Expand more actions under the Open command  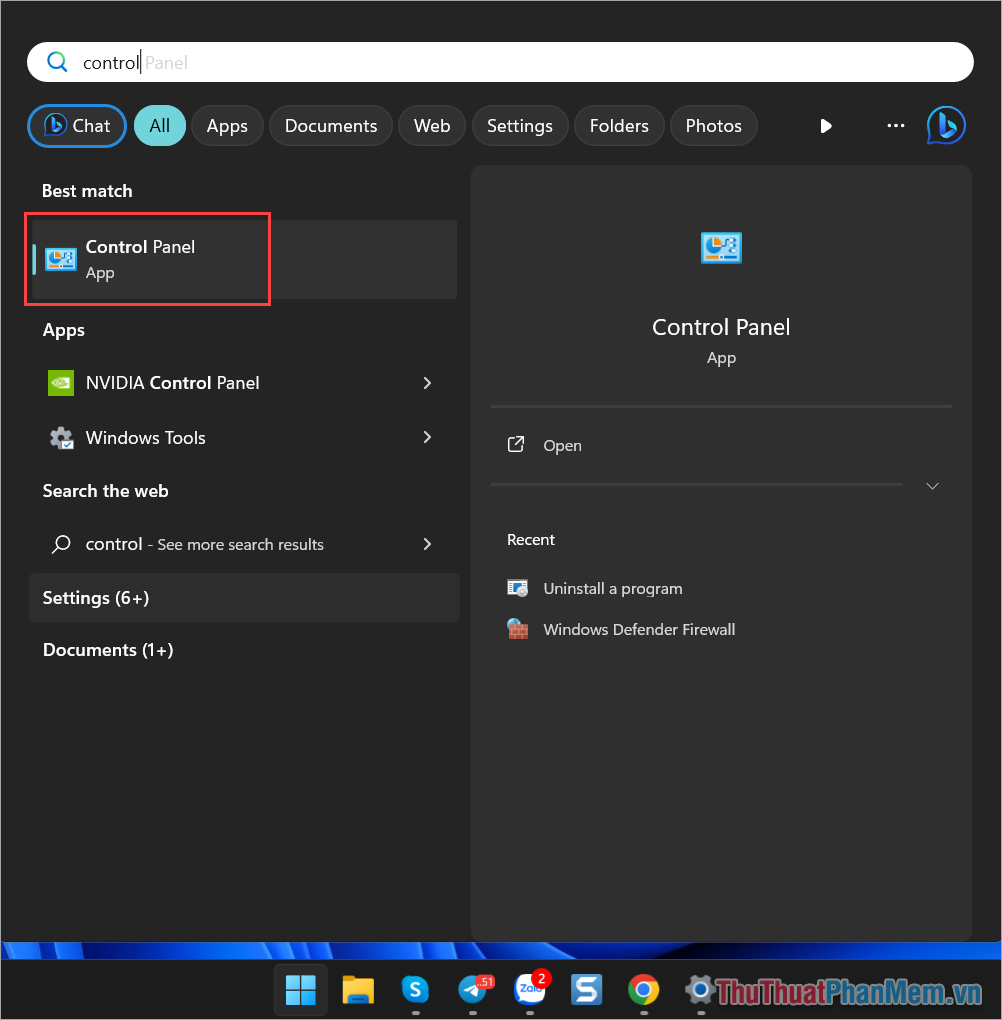tap(932, 486)
